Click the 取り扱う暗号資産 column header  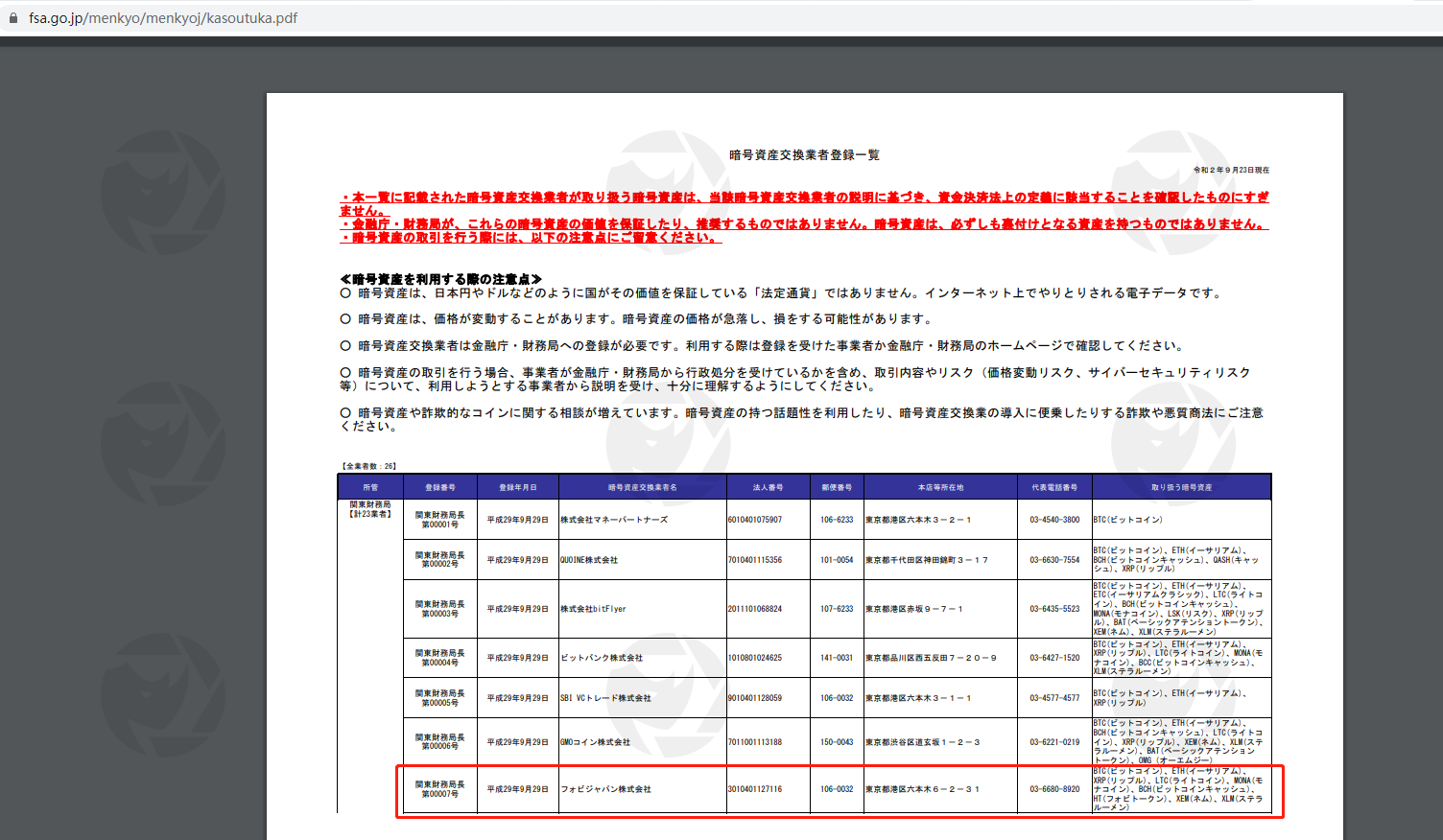1181,487
